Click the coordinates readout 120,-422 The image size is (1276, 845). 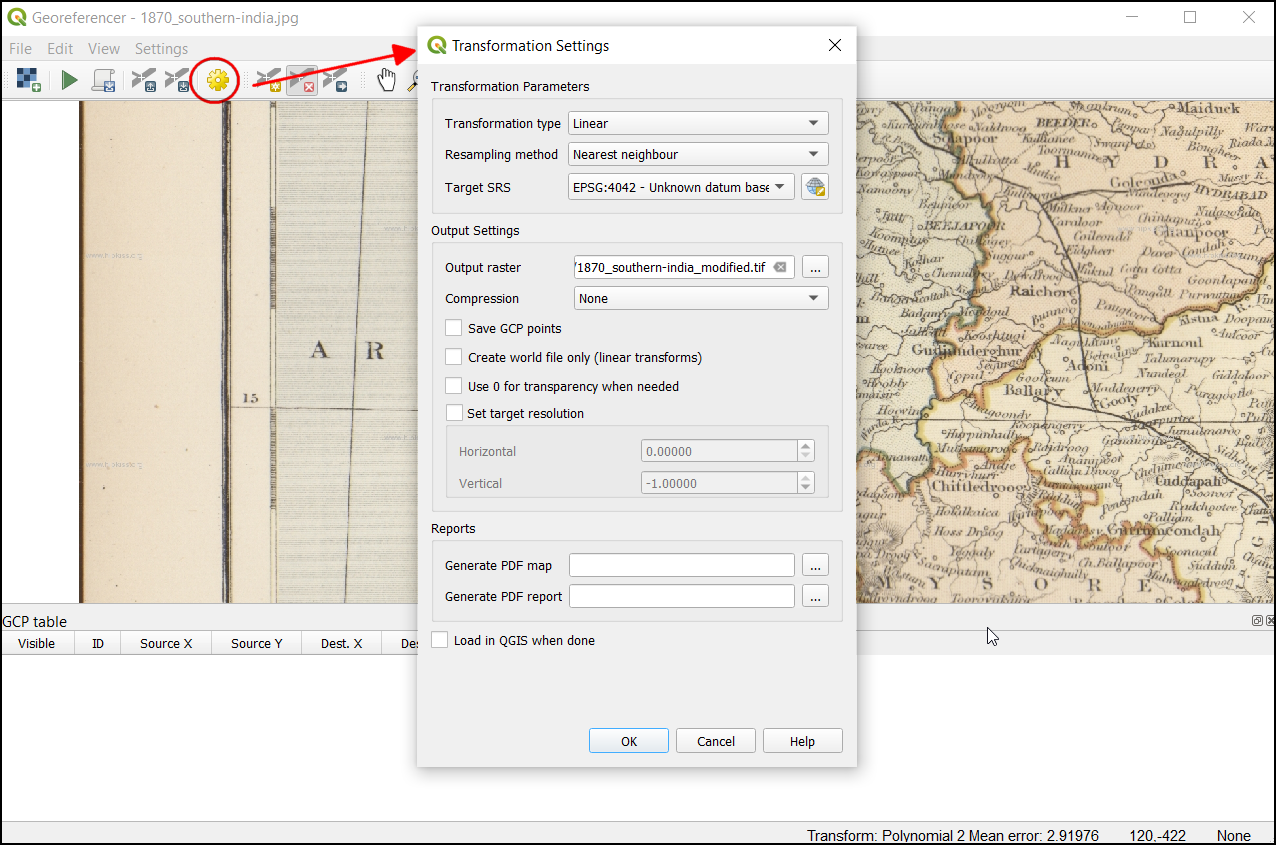tap(1158, 835)
